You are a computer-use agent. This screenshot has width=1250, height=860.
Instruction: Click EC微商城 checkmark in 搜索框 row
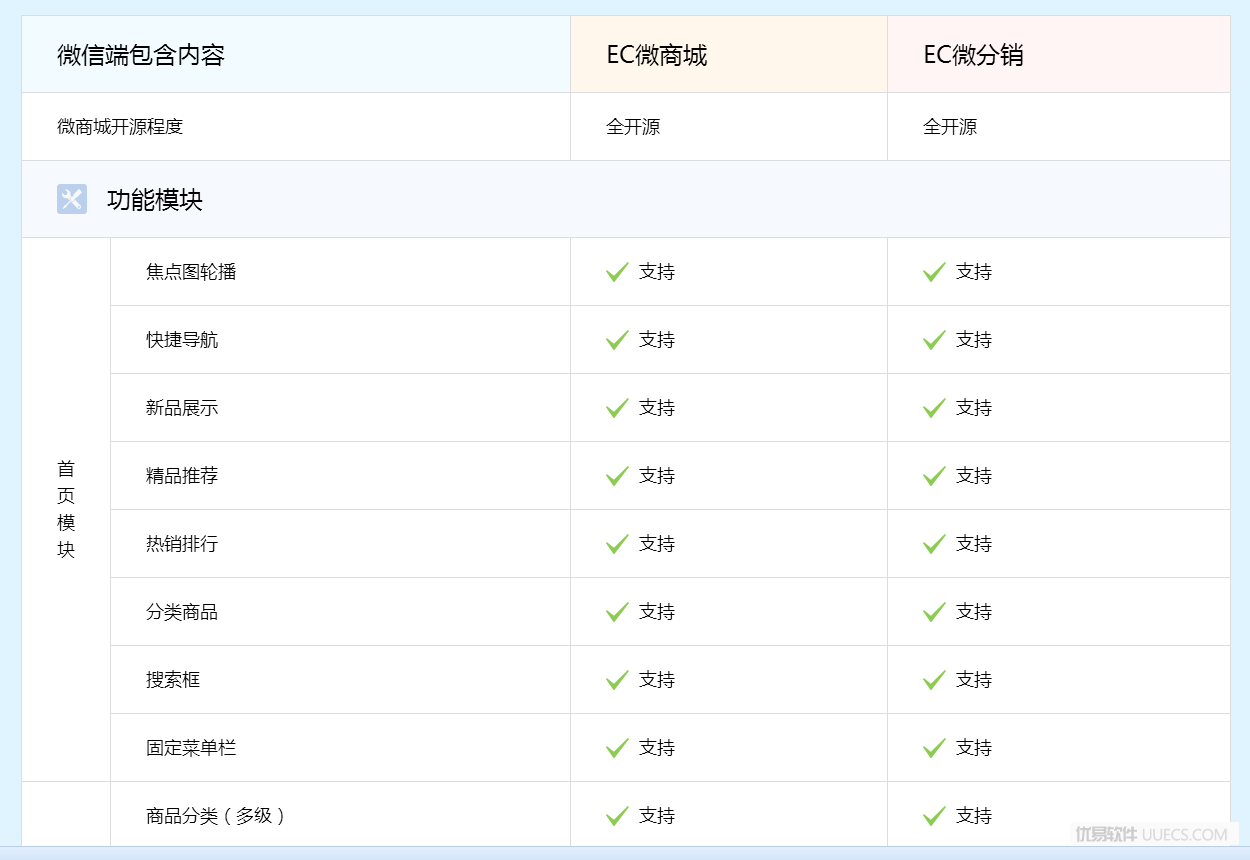pyautogui.click(x=617, y=680)
